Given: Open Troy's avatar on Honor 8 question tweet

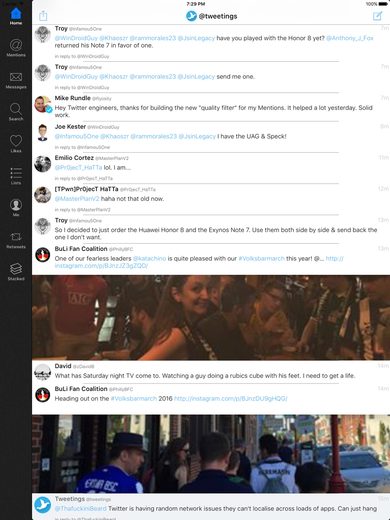Looking at the screenshot, I should coord(43,34).
